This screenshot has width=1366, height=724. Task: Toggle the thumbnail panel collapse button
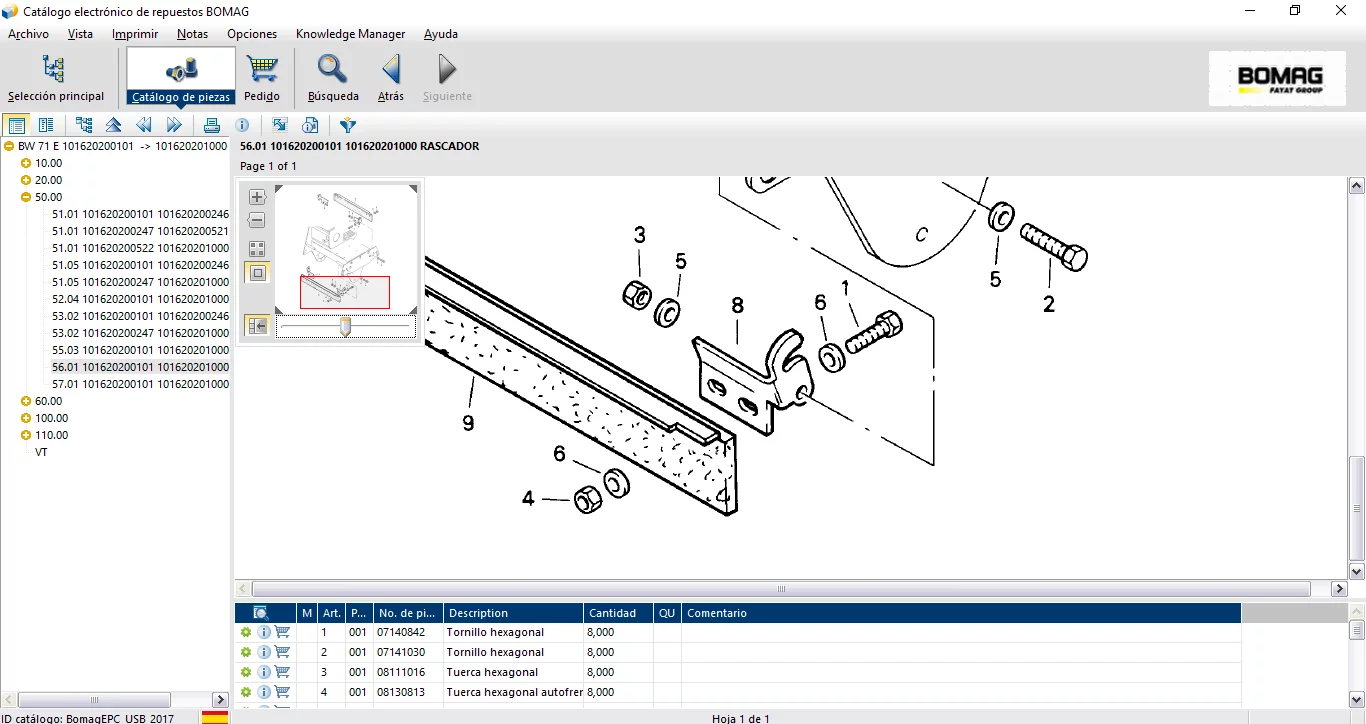[x=257, y=326]
